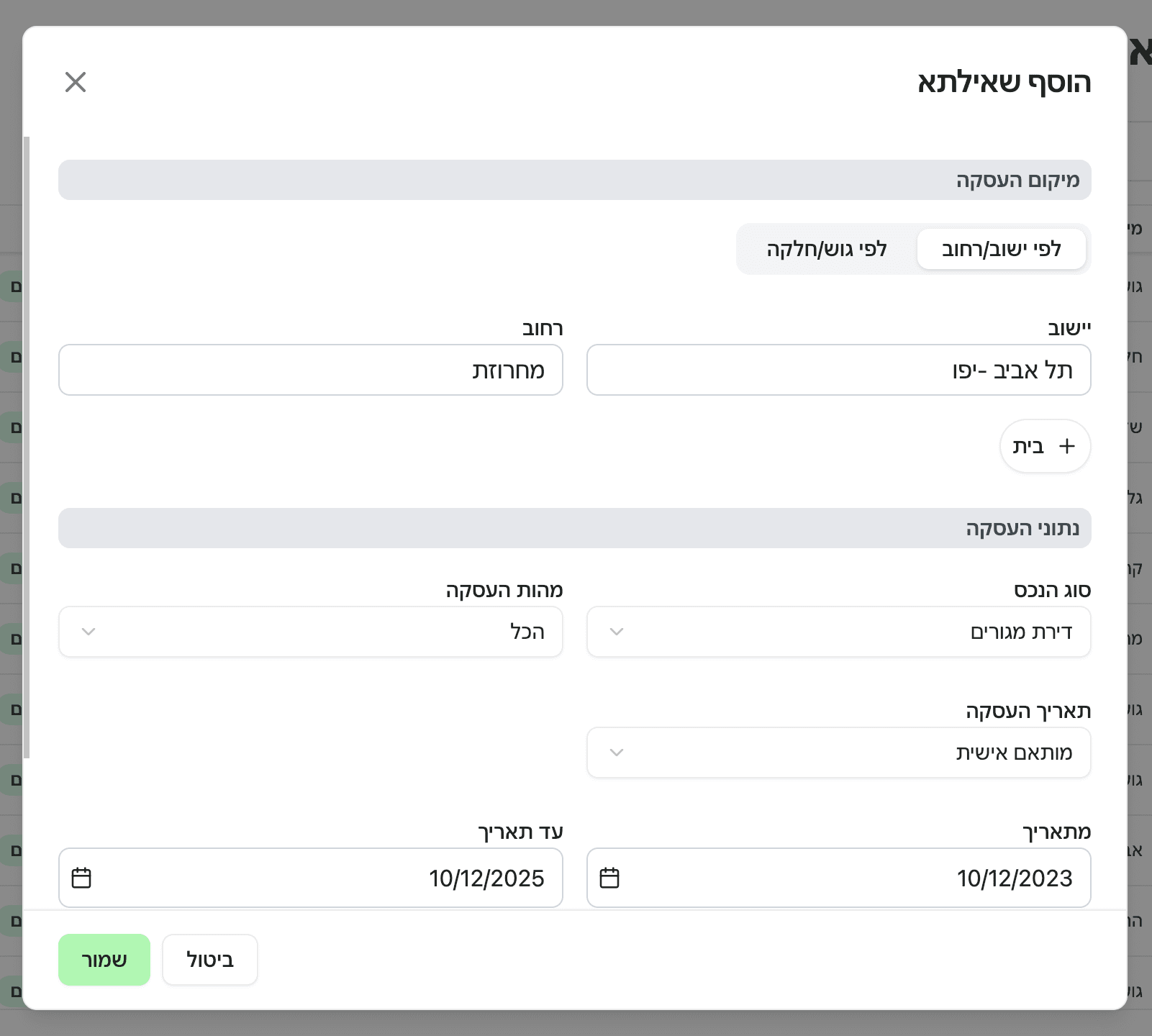The image size is (1152, 1036).
Task: Expand the תאריך העסקה dropdown chevron
Action: tap(616, 753)
